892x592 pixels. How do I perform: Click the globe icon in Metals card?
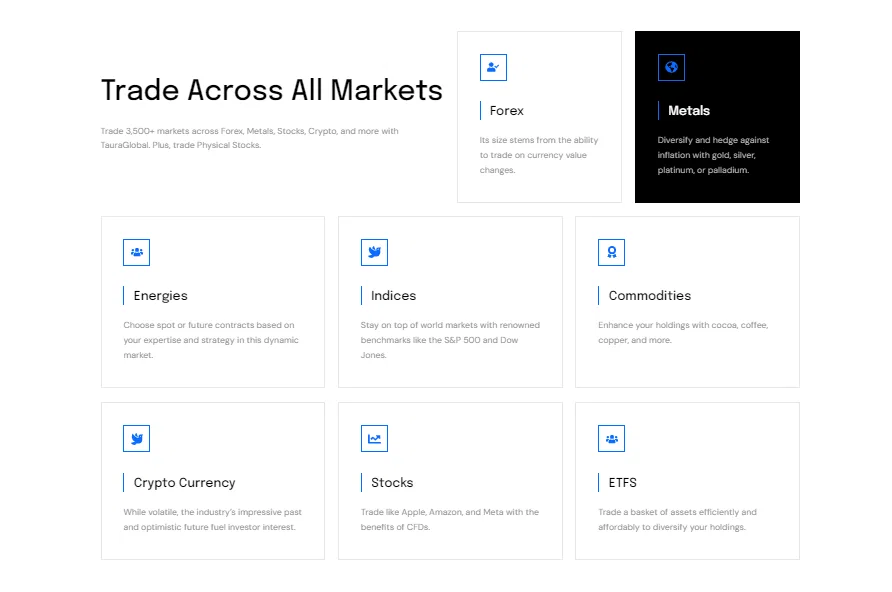click(x=671, y=67)
